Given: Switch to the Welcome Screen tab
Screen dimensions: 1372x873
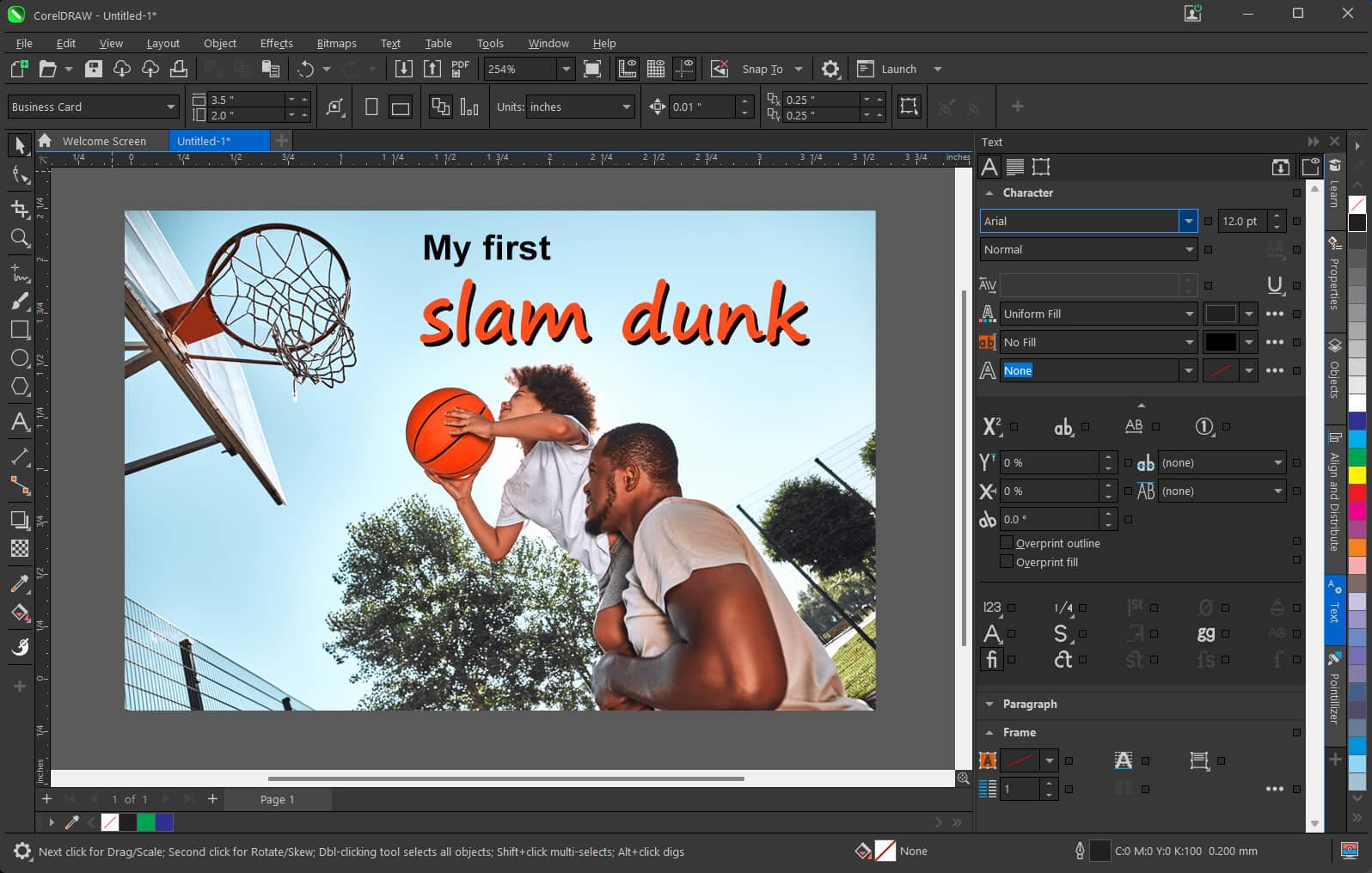Looking at the screenshot, I should (103, 141).
